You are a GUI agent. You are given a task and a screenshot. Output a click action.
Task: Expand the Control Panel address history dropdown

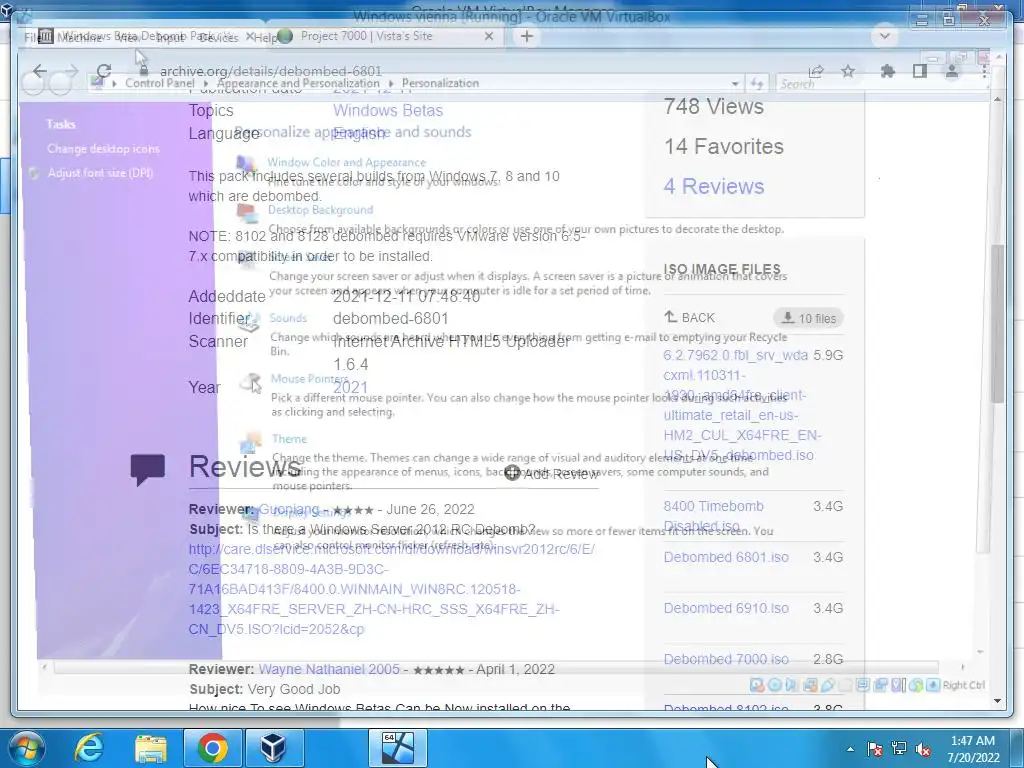[x=735, y=84]
